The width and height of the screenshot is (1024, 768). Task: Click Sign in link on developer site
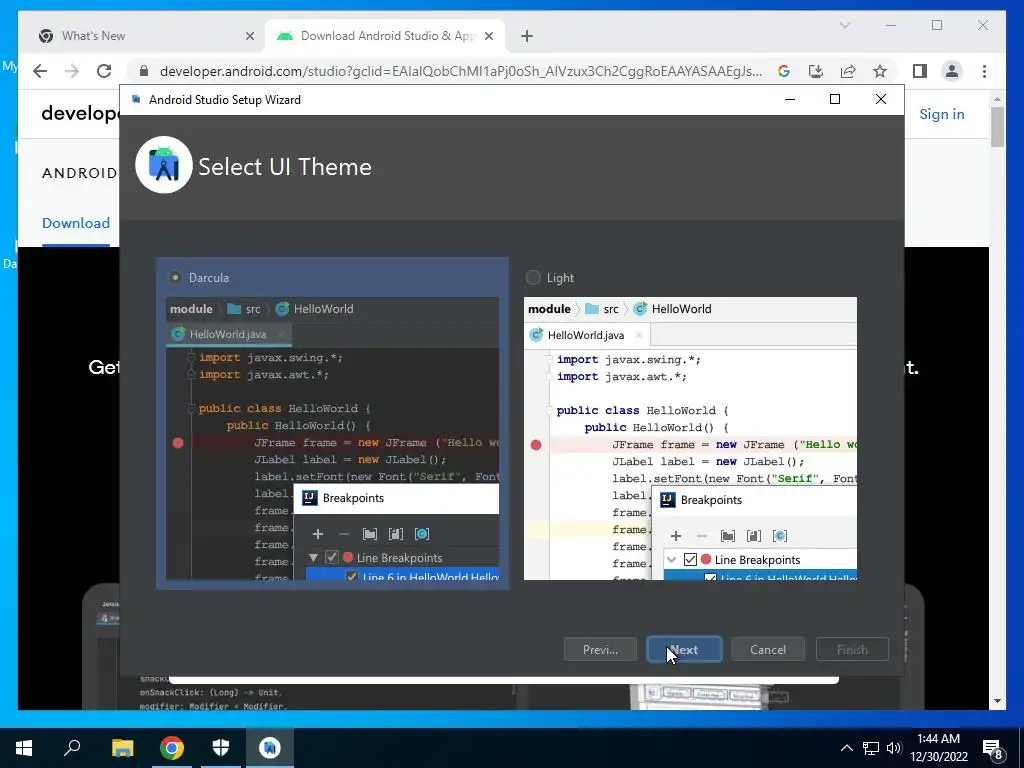(942, 114)
